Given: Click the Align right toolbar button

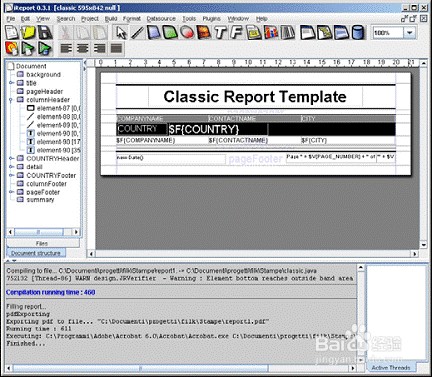Looking at the screenshot, I should pyautogui.click(x=99, y=49).
